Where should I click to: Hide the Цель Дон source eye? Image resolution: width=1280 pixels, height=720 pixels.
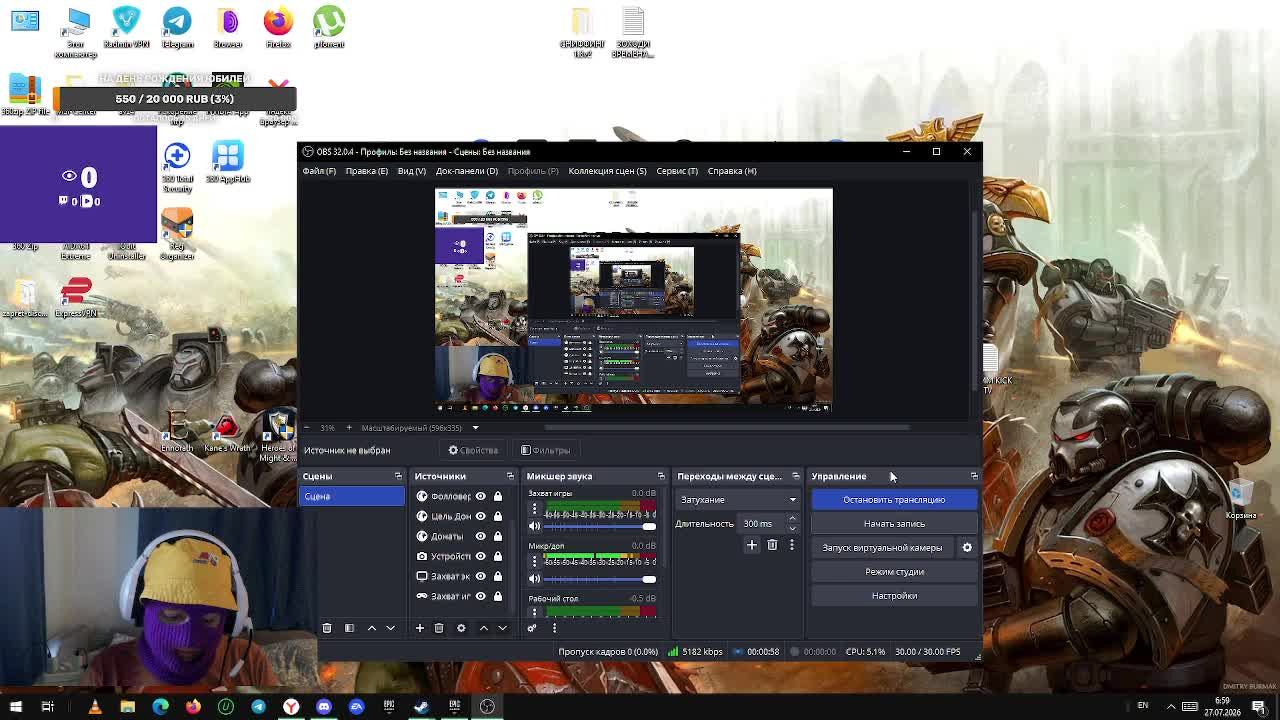pos(480,516)
